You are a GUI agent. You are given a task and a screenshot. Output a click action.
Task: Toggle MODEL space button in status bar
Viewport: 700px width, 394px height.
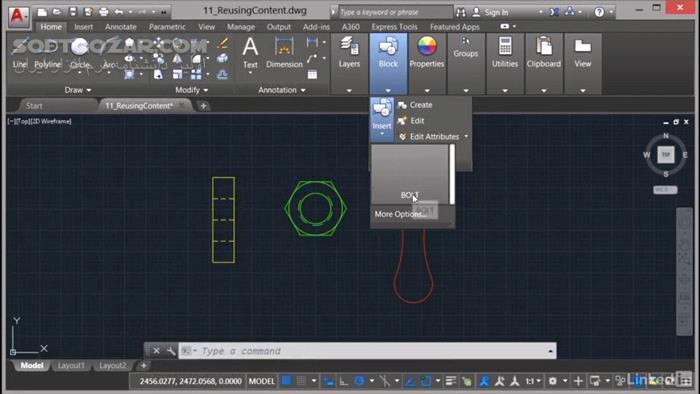click(x=262, y=381)
